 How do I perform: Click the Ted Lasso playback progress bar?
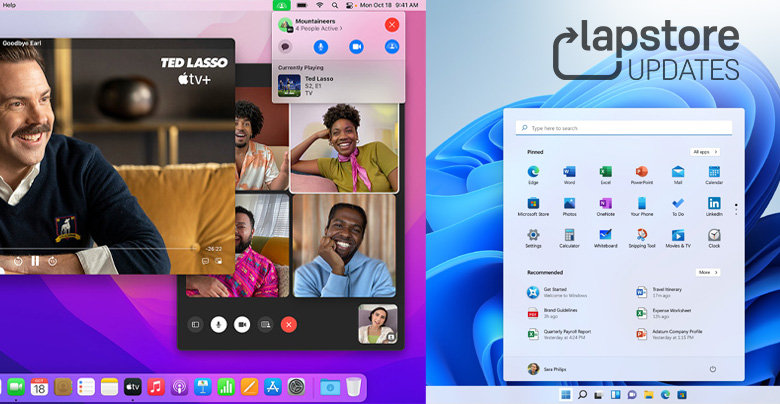(99, 248)
